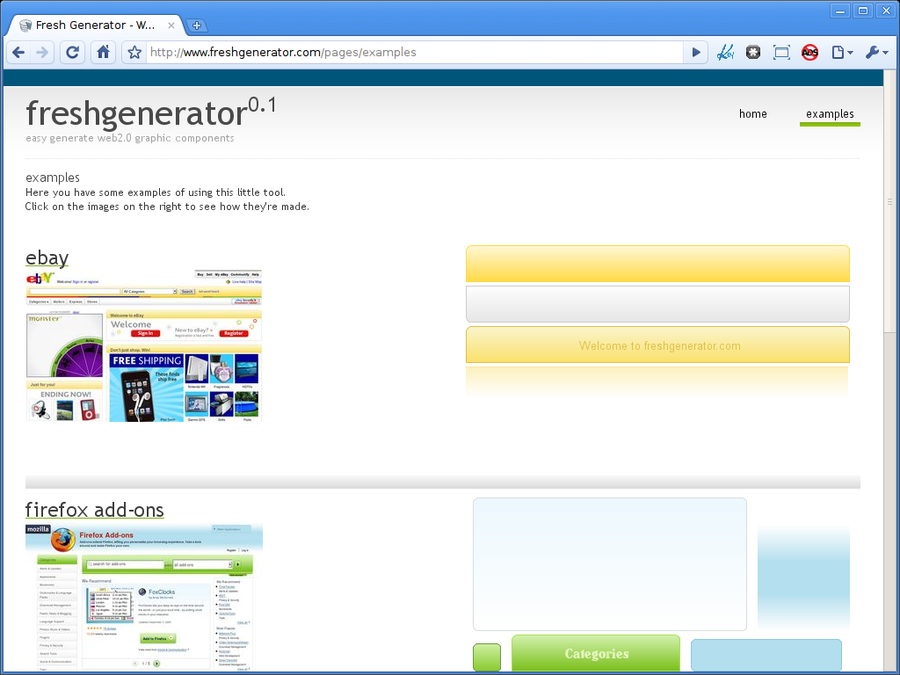Select the Fresh Generator tab

pyautogui.click(x=95, y=25)
